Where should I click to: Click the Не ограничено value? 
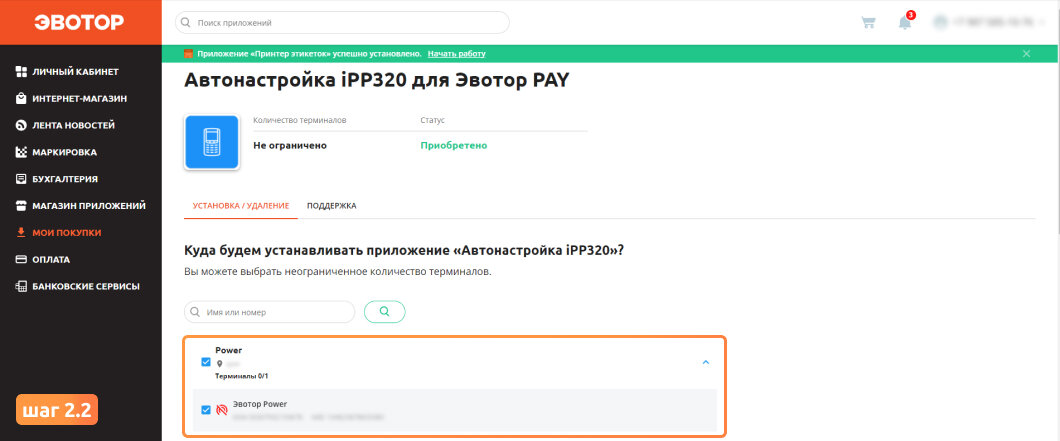pyautogui.click(x=290, y=145)
